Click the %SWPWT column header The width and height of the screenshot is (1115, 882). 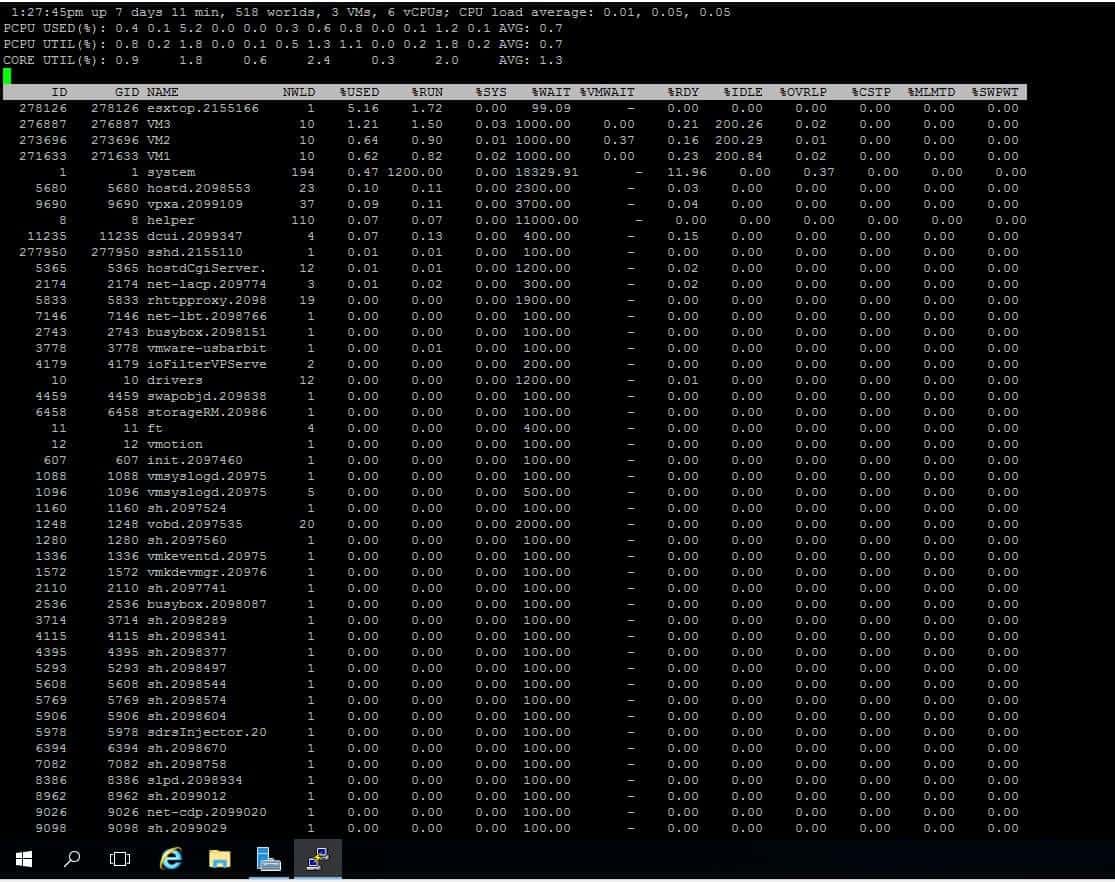[x=995, y=92]
